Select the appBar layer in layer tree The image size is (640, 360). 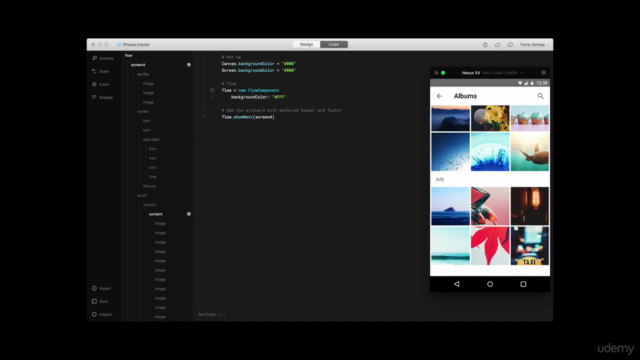coord(143,74)
